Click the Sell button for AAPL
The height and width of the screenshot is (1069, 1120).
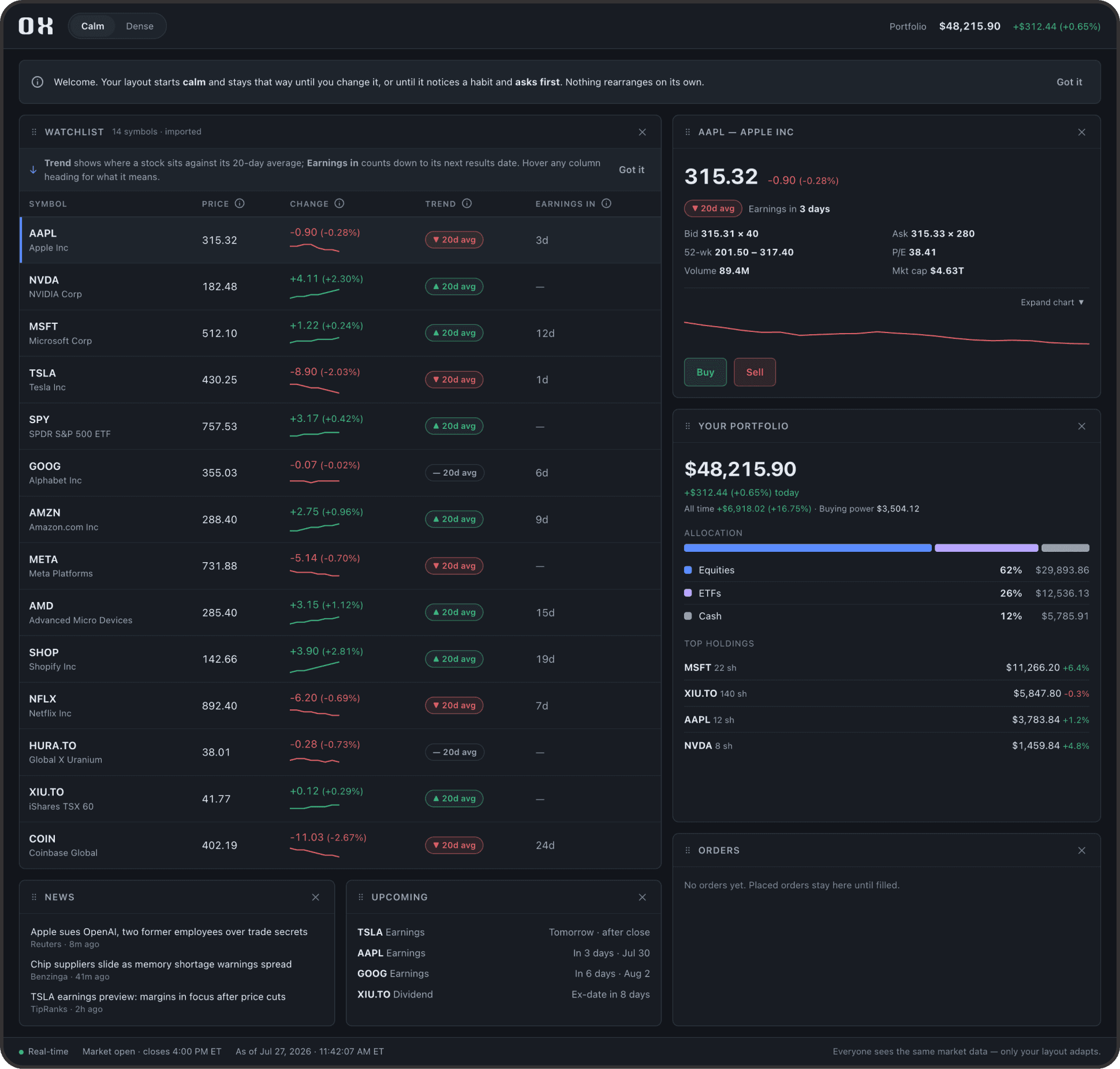point(755,372)
